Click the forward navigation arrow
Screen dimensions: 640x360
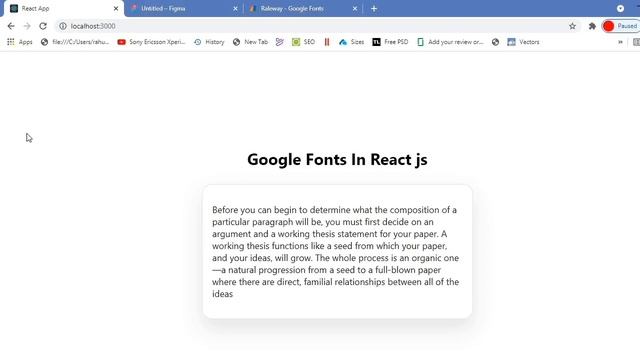click(27, 26)
